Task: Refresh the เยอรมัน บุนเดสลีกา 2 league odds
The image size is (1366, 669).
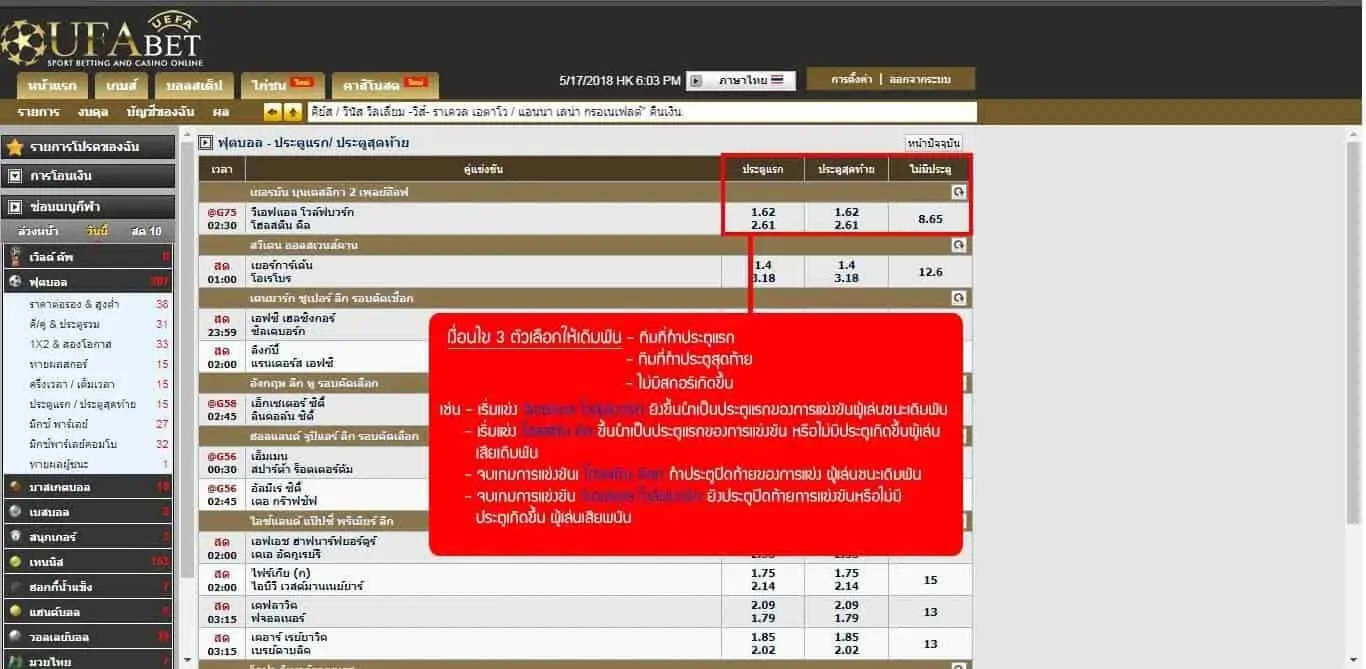Action: [958, 191]
